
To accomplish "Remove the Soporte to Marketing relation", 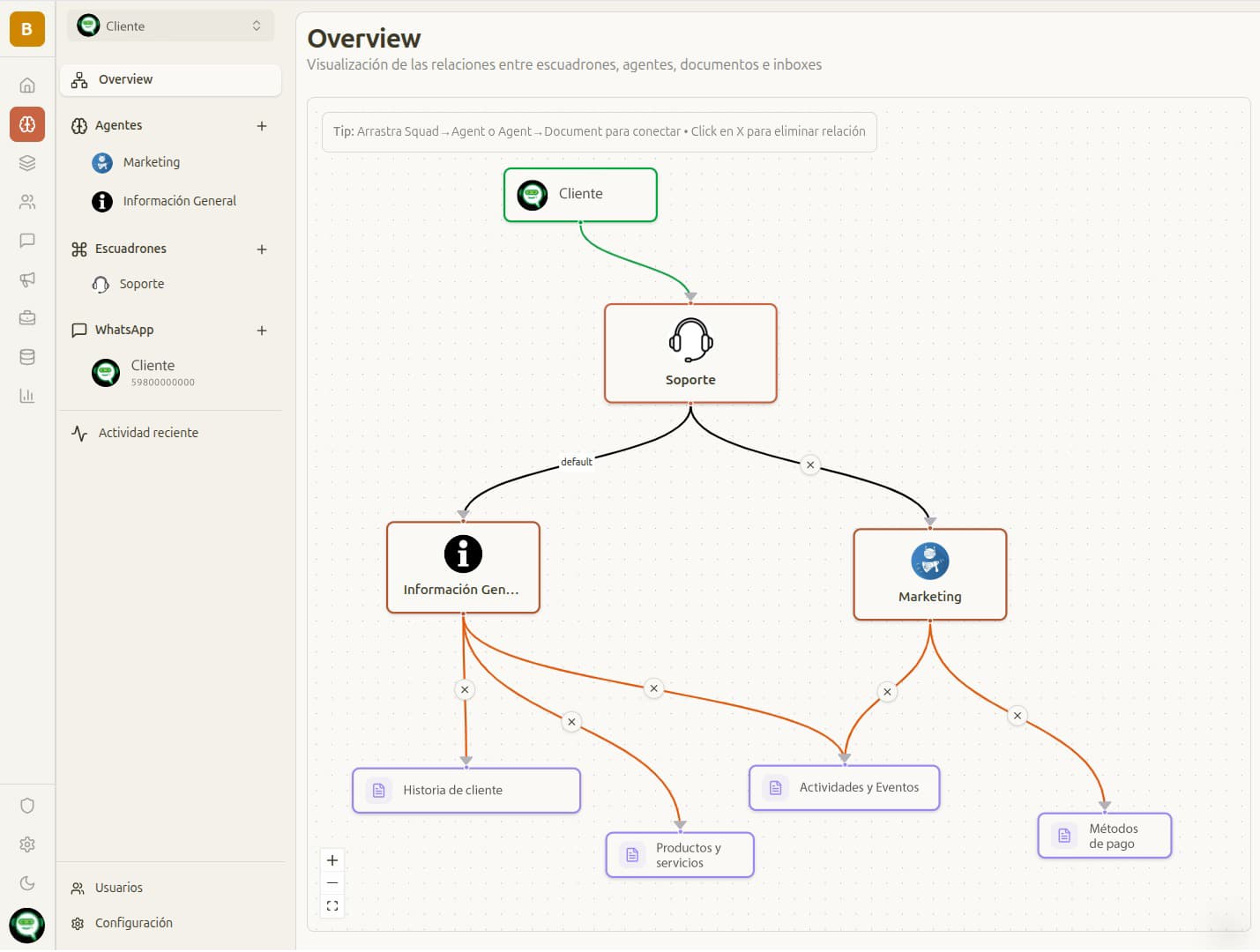I will 810,465.
